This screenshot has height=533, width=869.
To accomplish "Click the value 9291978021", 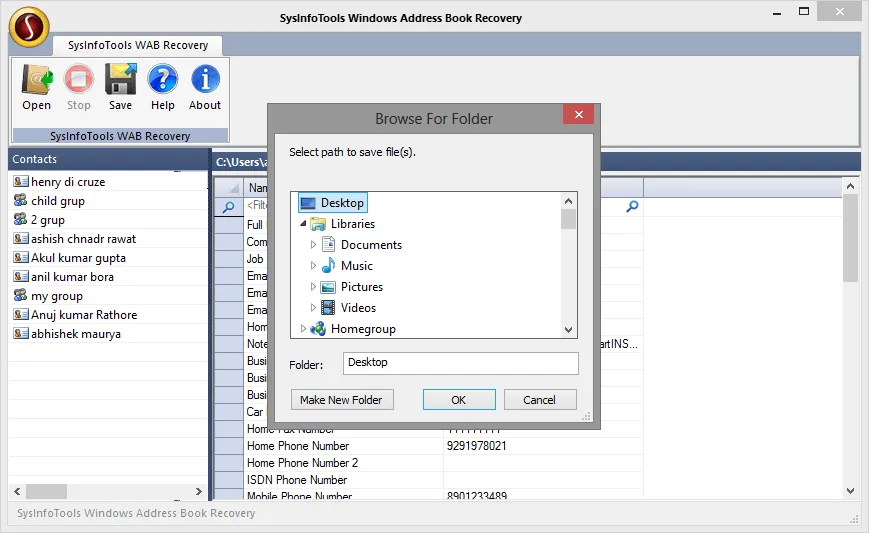I will [x=477, y=446].
